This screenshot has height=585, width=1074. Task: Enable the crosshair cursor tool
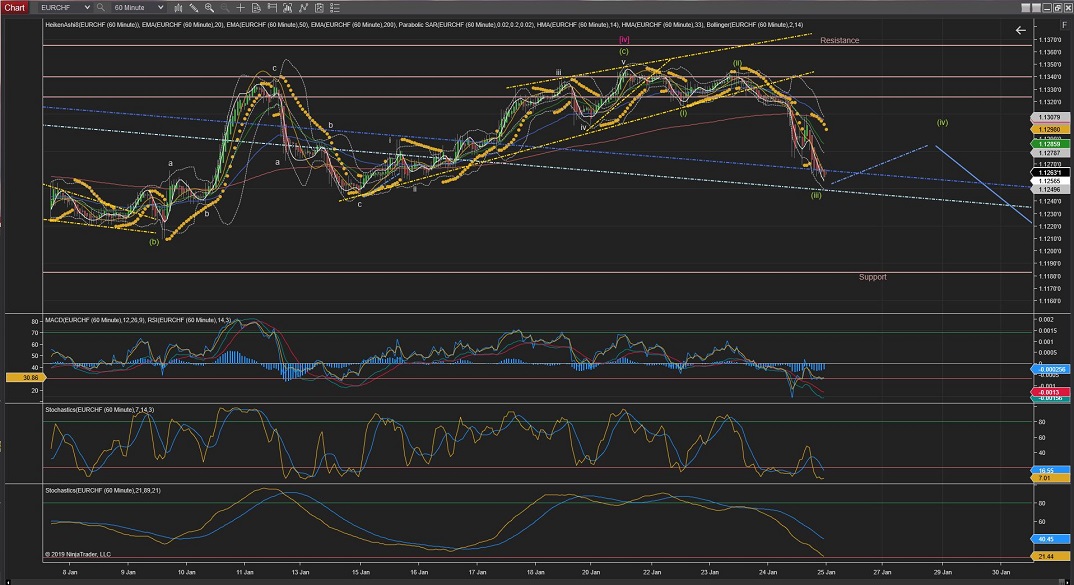coord(240,8)
